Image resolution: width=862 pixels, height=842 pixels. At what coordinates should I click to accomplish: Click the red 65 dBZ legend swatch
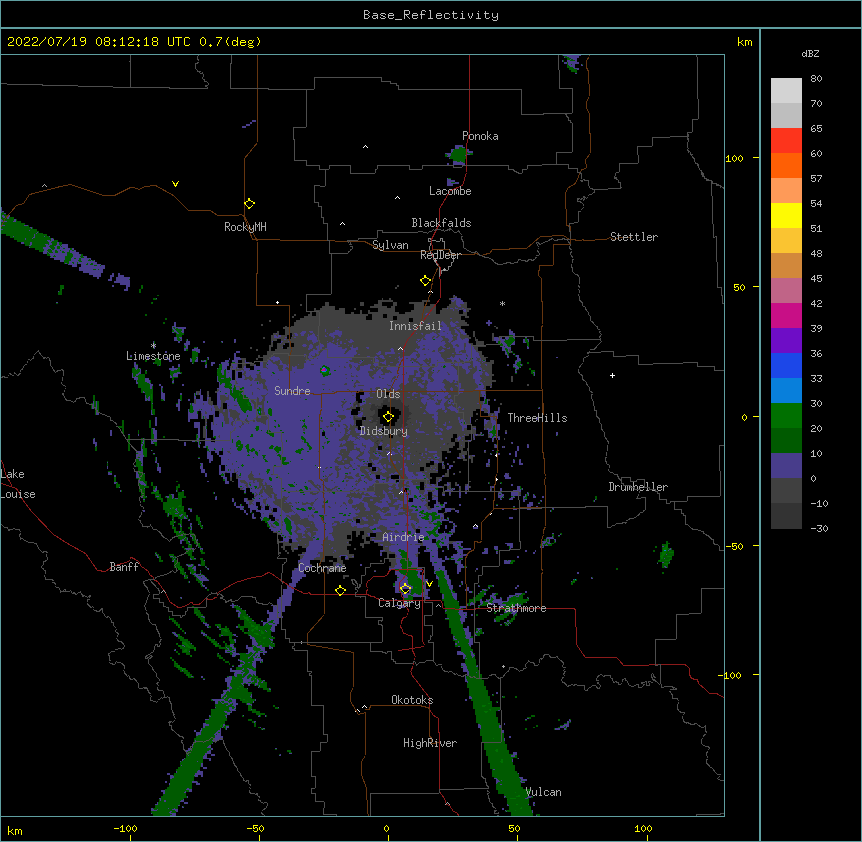click(x=786, y=140)
